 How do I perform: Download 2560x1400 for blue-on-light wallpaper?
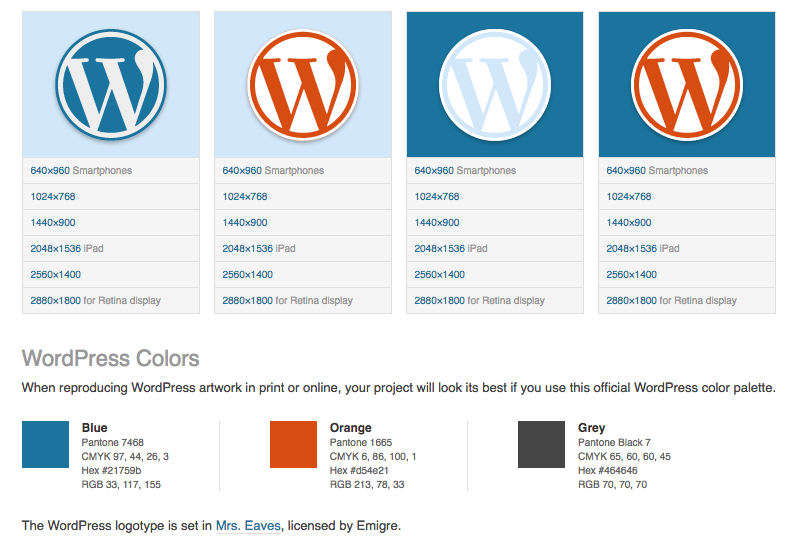(x=56, y=275)
